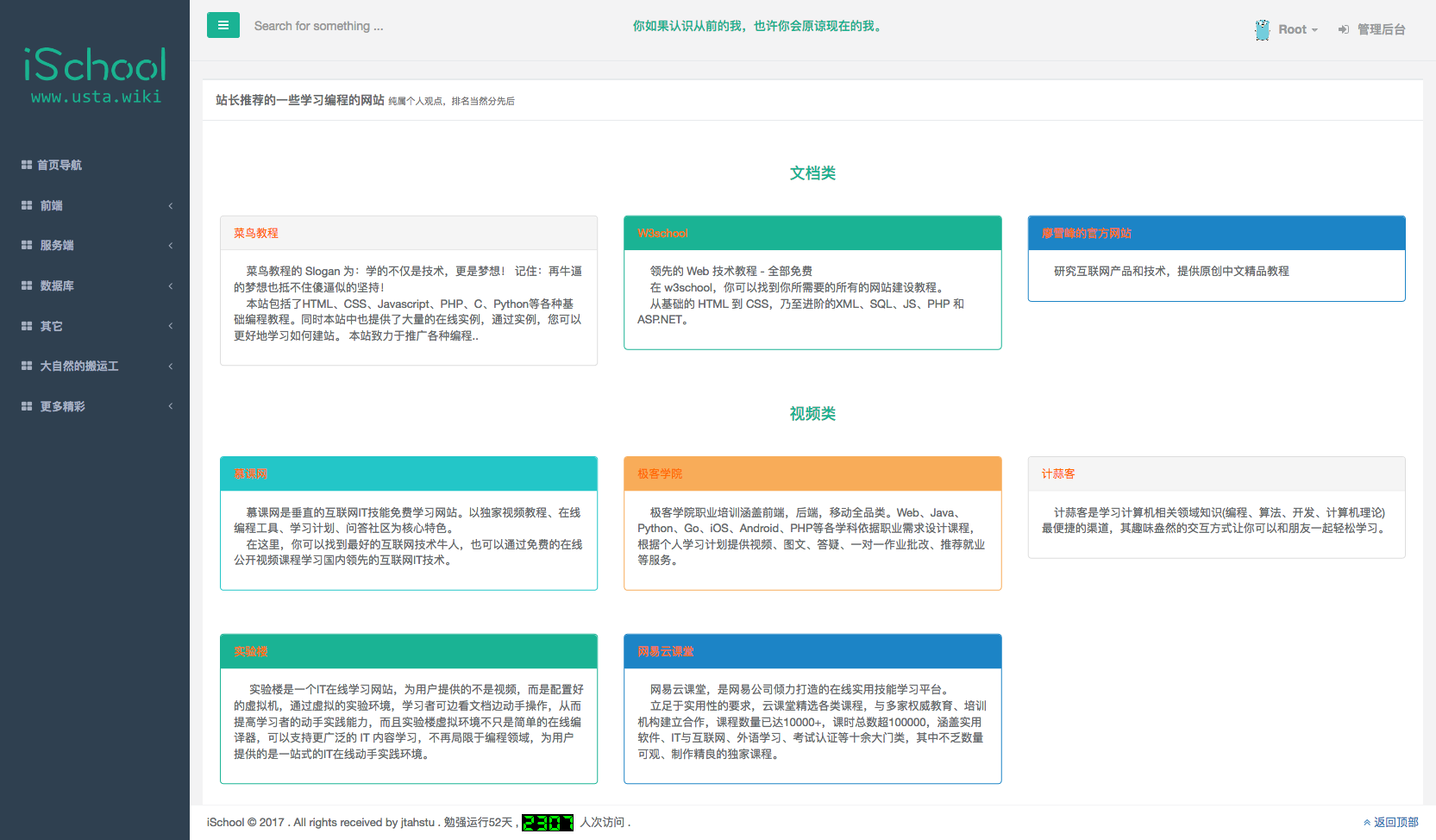This screenshot has width=1436, height=840.
Task: Open the 廖雪峰的官方网站 link
Action: pyautogui.click(x=1087, y=233)
